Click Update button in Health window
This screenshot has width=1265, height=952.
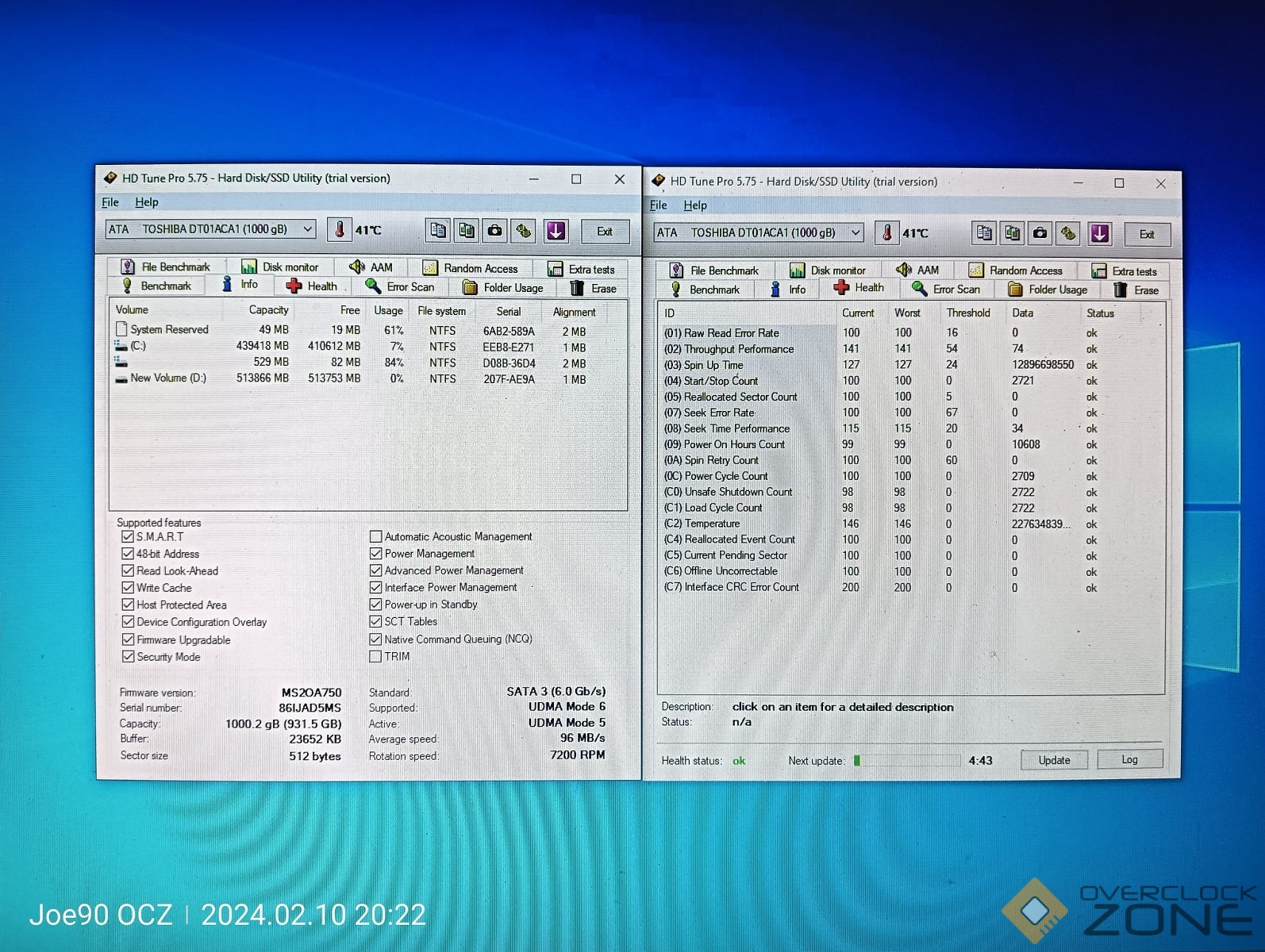[1054, 760]
